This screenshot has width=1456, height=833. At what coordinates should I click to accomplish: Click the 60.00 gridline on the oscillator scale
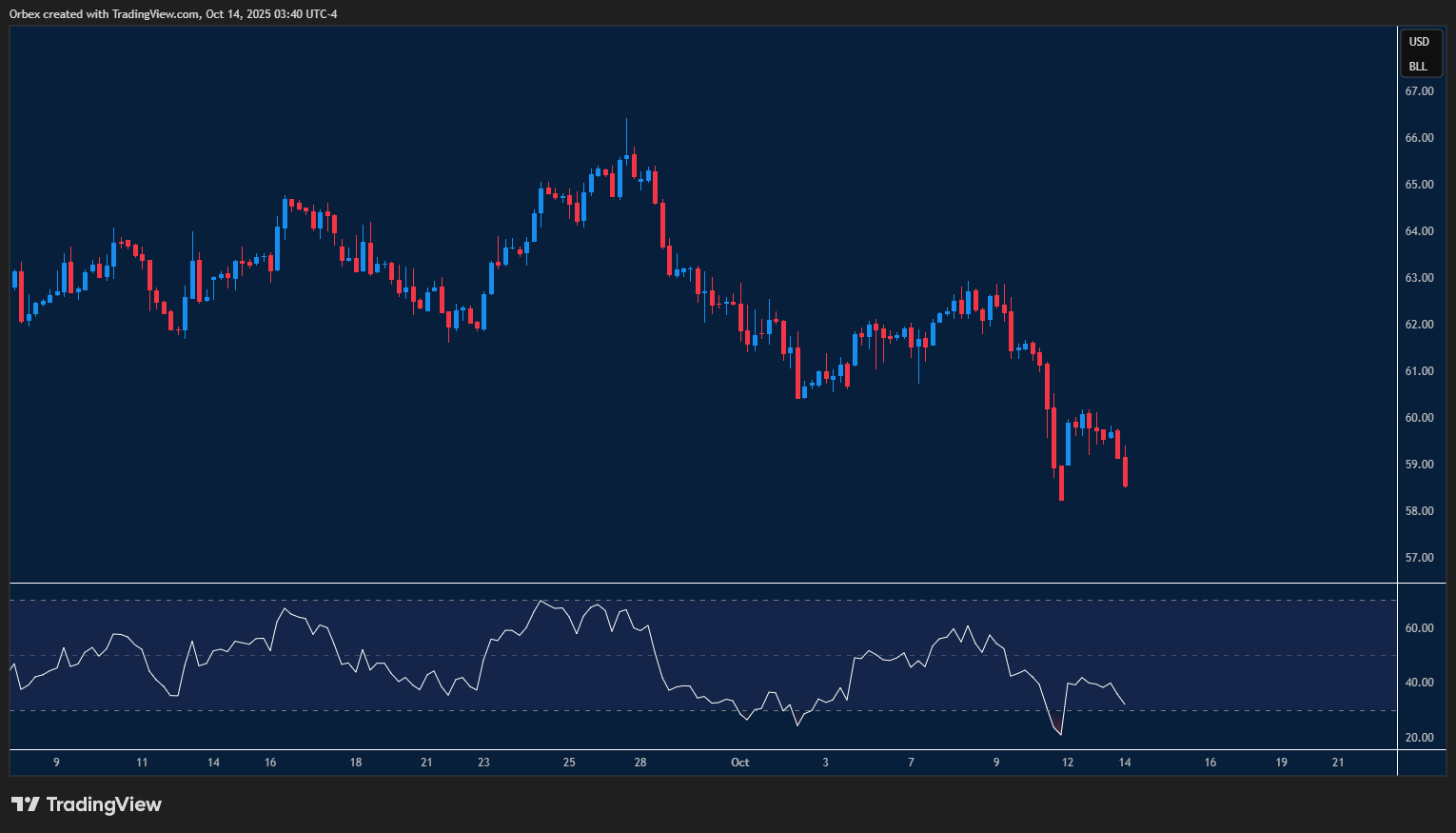(x=1419, y=627)
